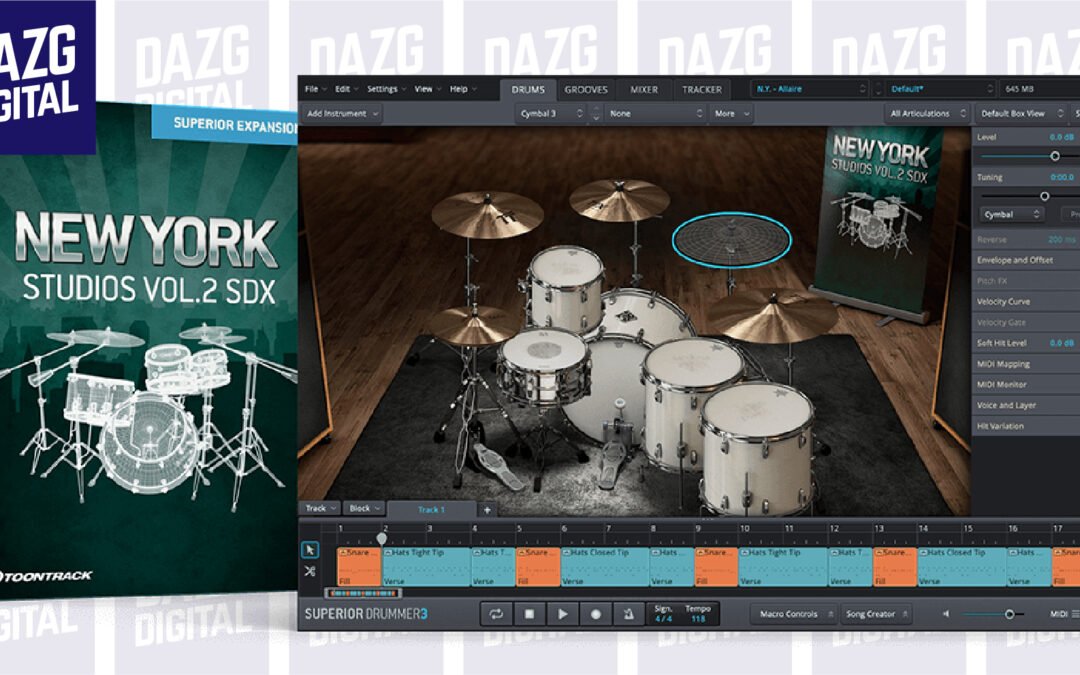This screenshot has width=1080, height=675.
Task: Adjust the Tuning slider handle
Action: coord(1044,196)
